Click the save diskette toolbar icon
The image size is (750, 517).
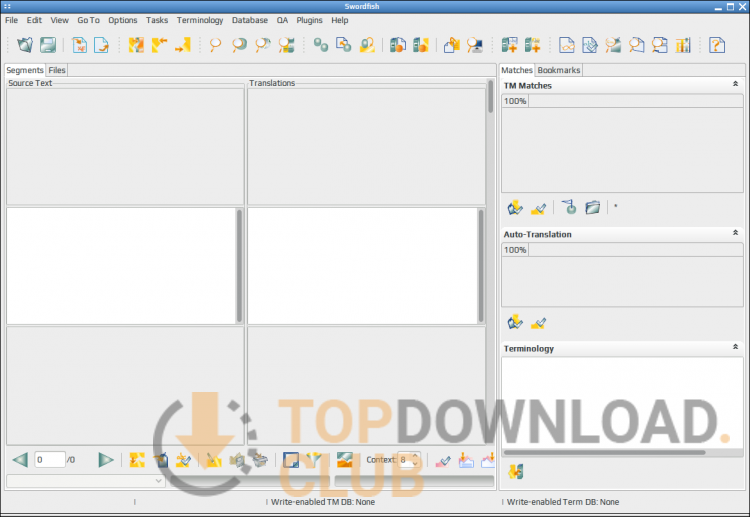coord(48,45)
